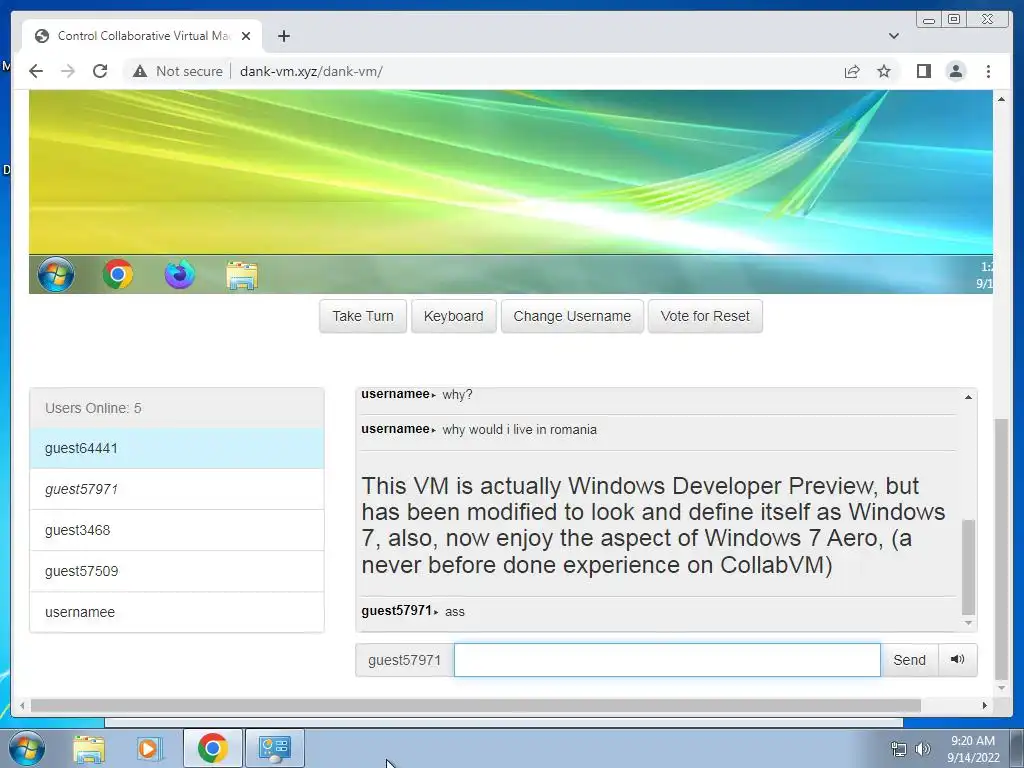The width and height of the screenshot is (1024, 768).
Task: Open a new tab with the plus button
Action: [283, 36]
